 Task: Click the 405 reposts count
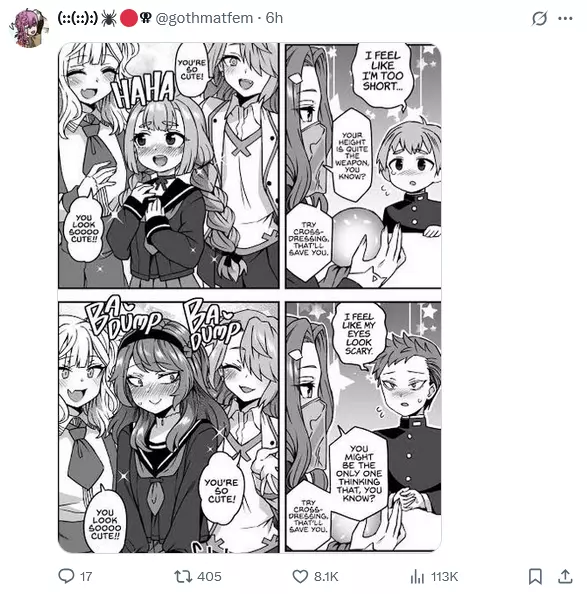click(209, 577)
